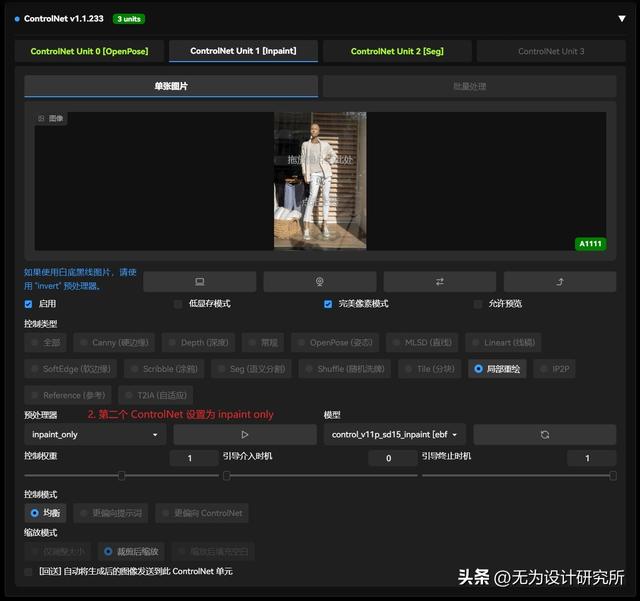Viewport: 640px width, 601px height.
Task: Click the upward arrow send-dimensions icon
Action: point(559,282)
